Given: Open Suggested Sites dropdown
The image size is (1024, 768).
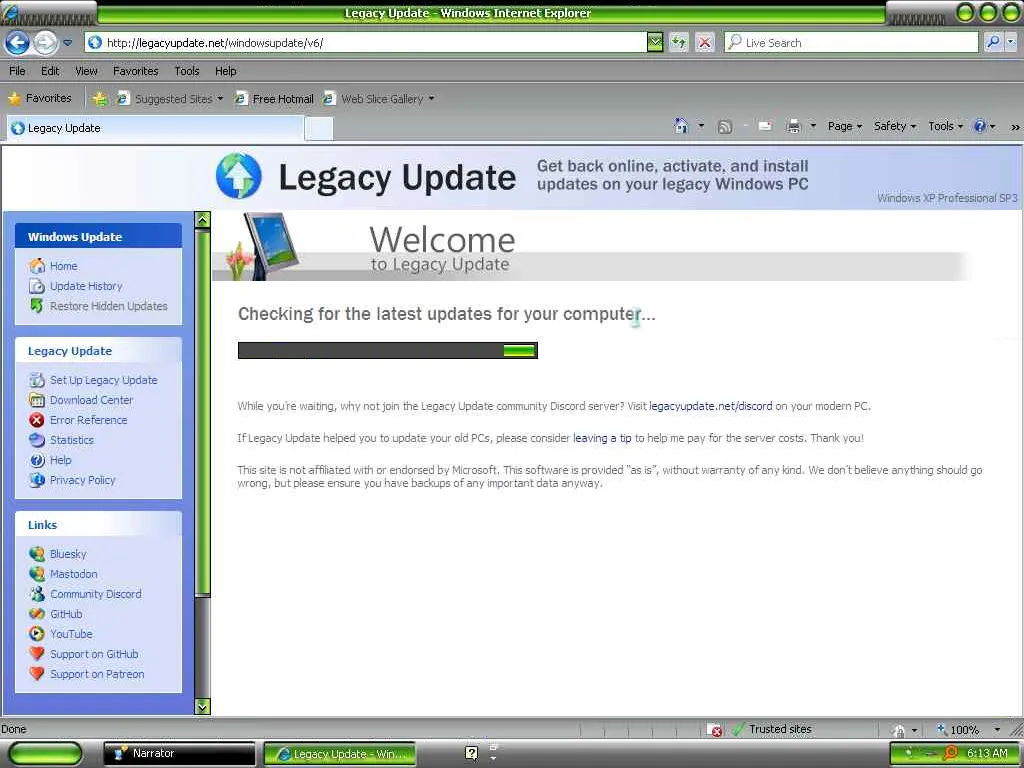Looking at the screenshot, I should coord(170,99).
